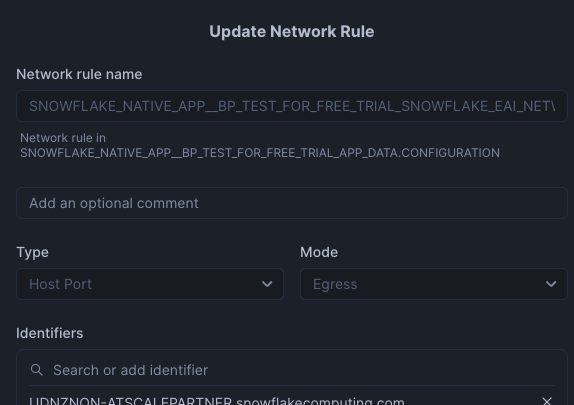Open the Type dropdown showing Host Port

coord(150,284)
